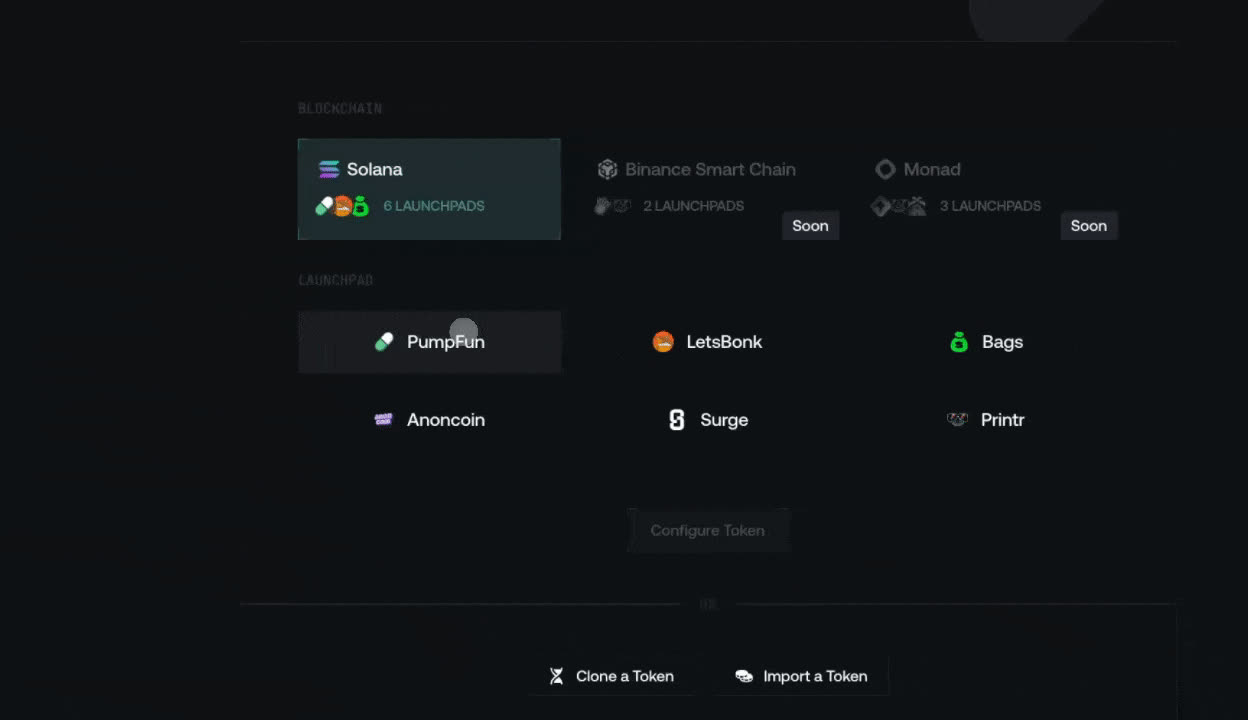Click the DNA icon beside Clone a Token

pos(557,676)
